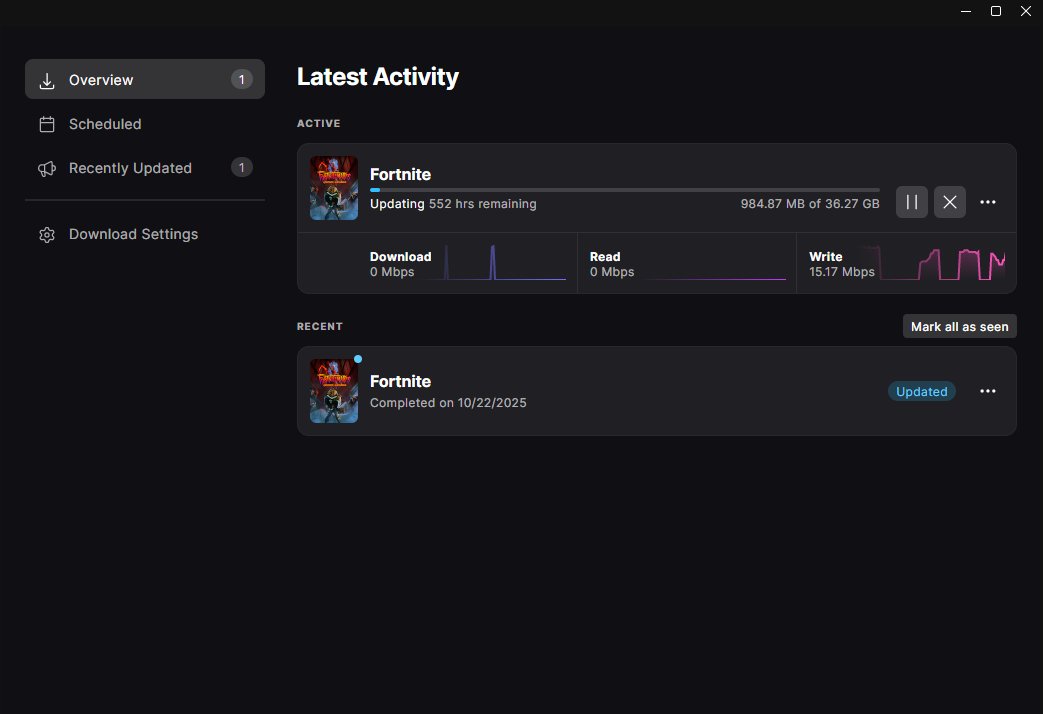The image size is (1043, 714).
Task: Click 'Completed on 10/22/2025' text
Action: (x=448, y=403)
